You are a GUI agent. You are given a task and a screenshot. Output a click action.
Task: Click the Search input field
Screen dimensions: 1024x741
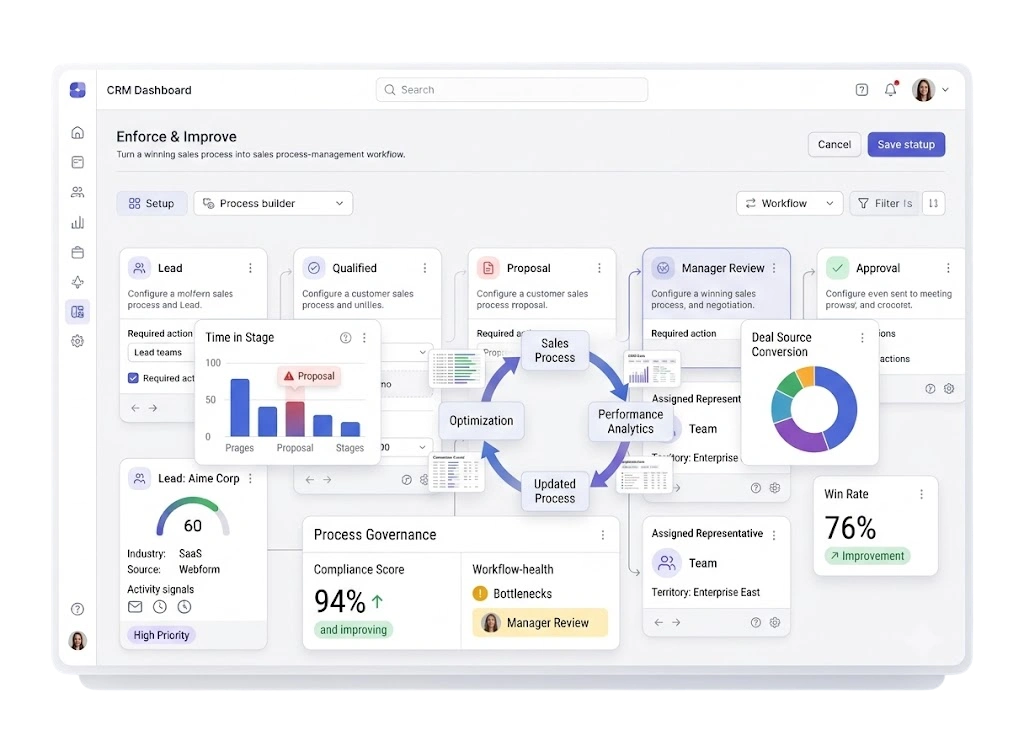click(512, 90)
